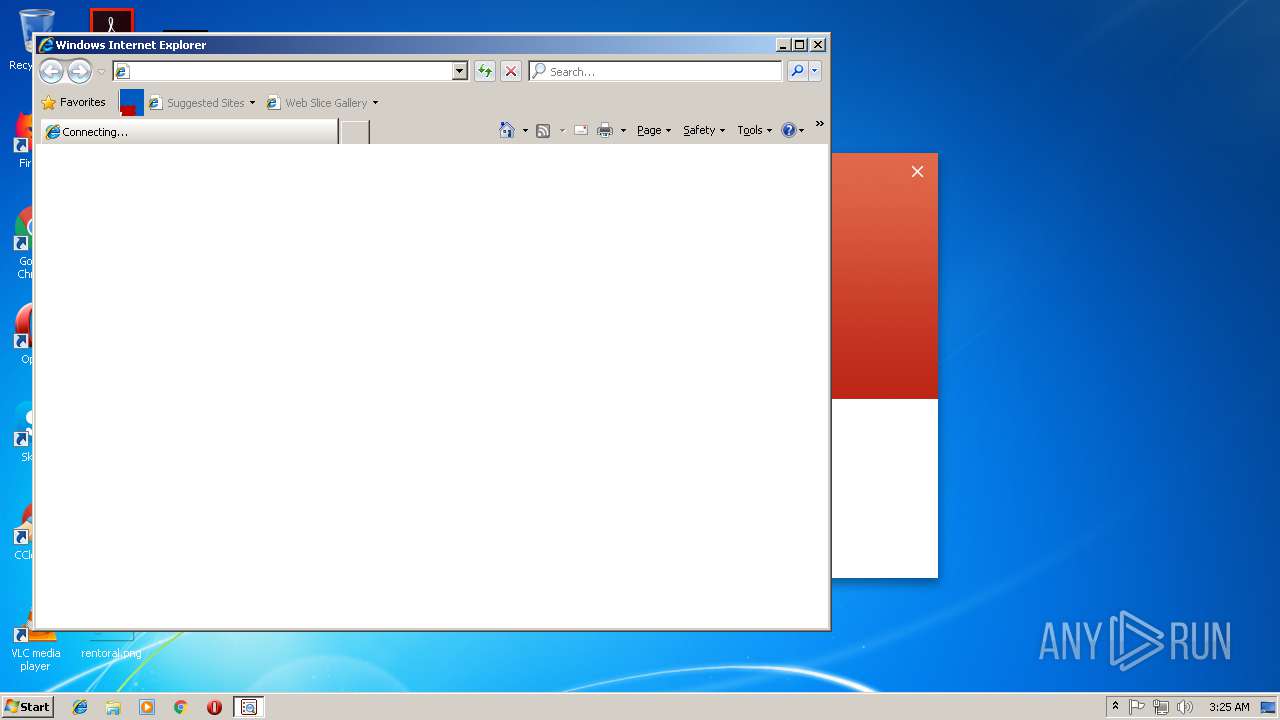The image size is (1280, 720).
Task: Expand the Web Slice Gallery dropdown arrow
Action: click(x=375, y=103)
